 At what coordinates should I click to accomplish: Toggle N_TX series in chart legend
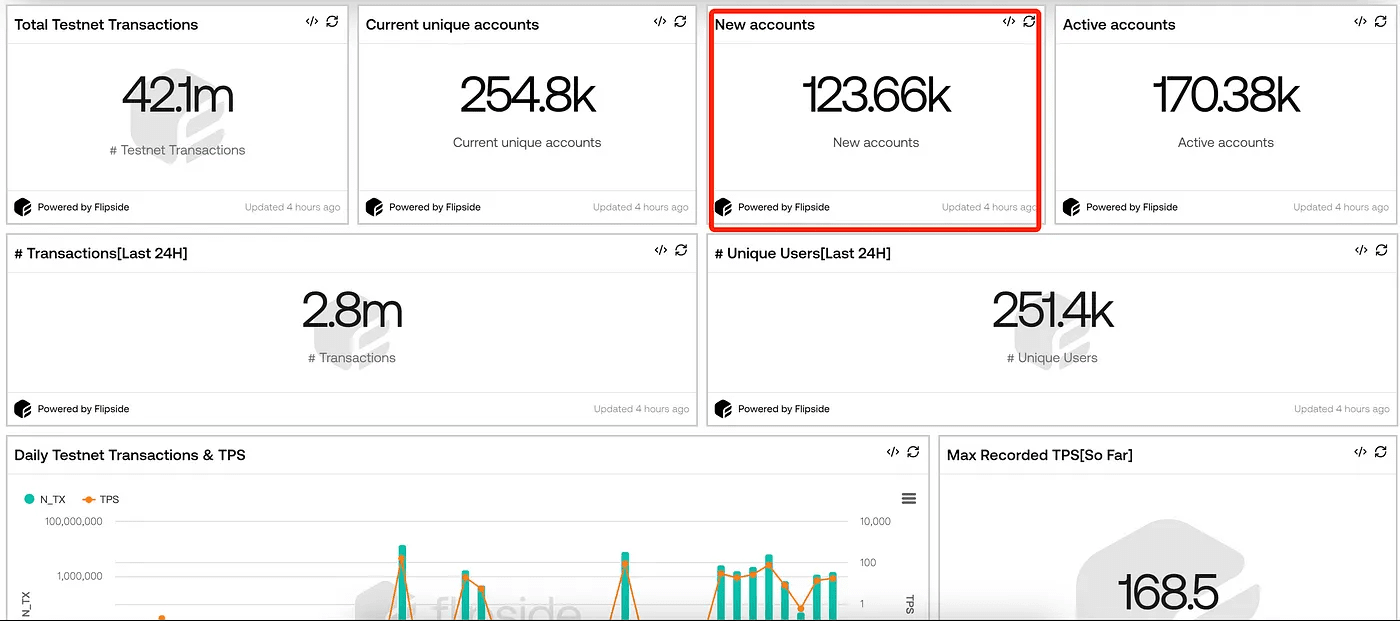45,499
